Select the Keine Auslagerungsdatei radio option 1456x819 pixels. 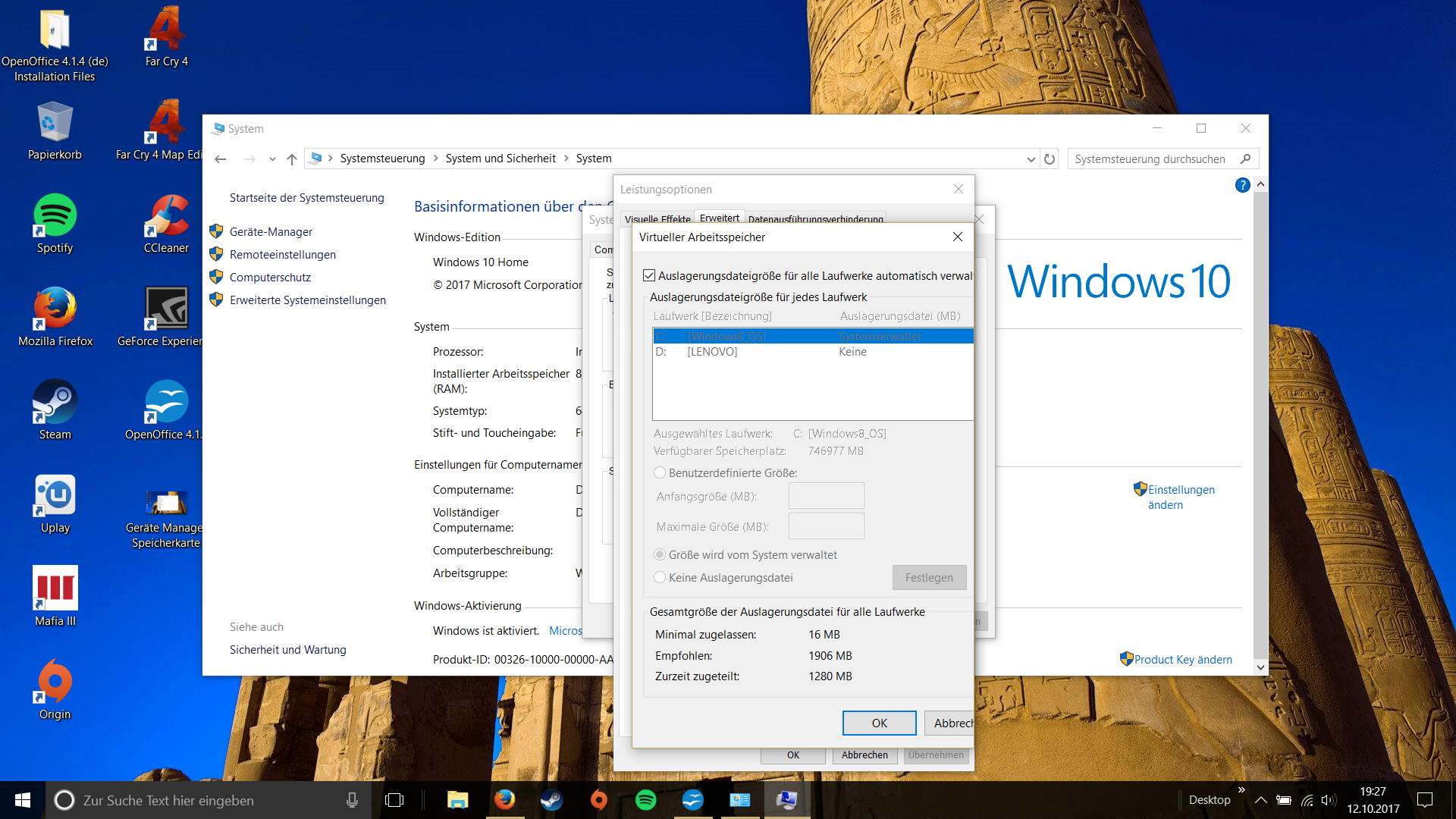(x=660, y=577)
